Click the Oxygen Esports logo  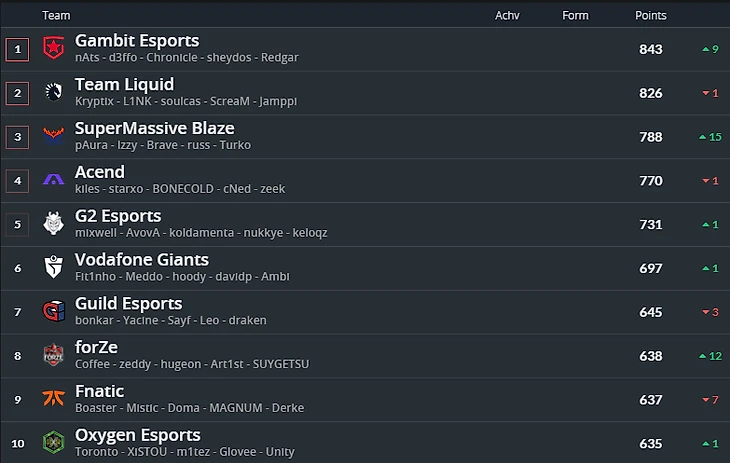(x=53, y=443)
